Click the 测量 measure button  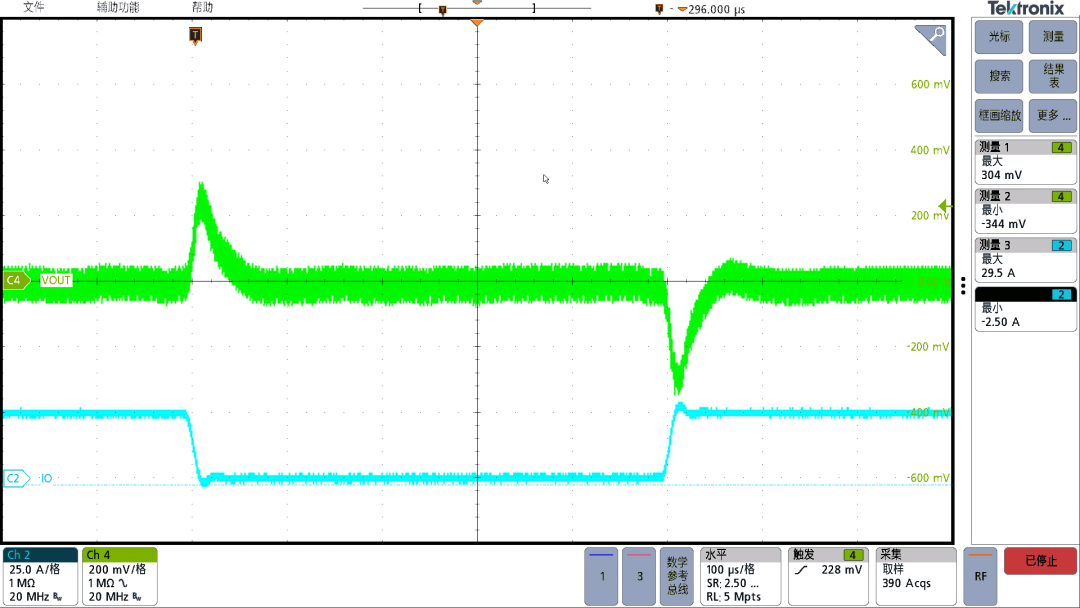tap(1053, 36)
